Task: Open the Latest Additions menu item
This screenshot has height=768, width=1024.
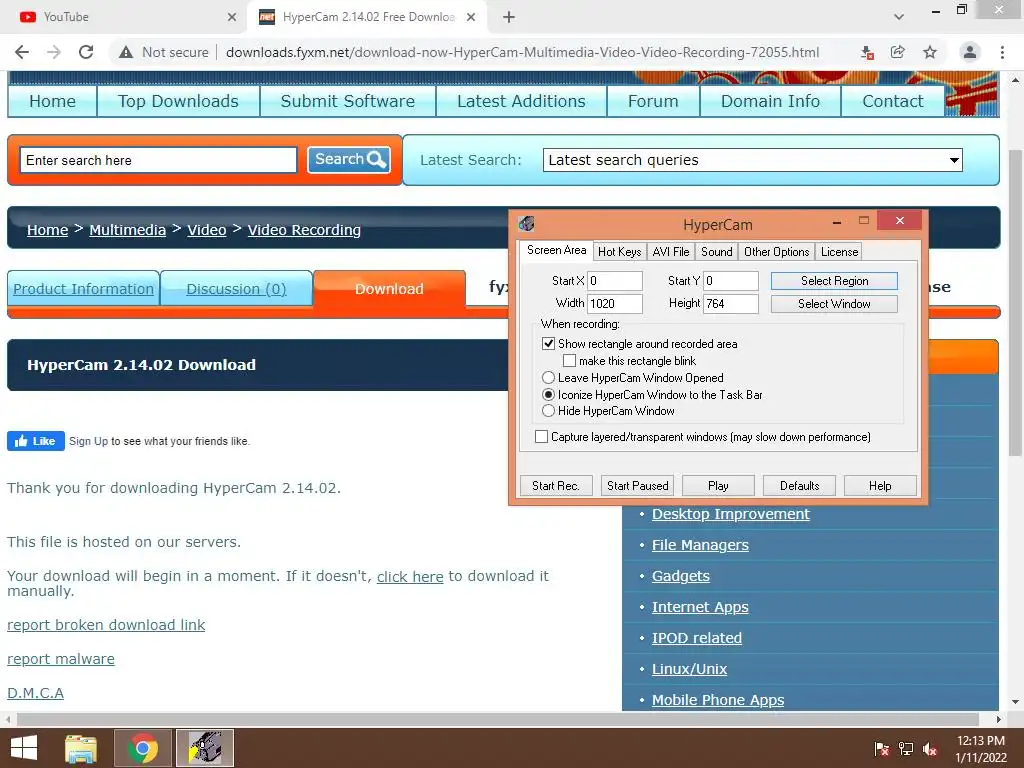Action: [x=521, y=101]
